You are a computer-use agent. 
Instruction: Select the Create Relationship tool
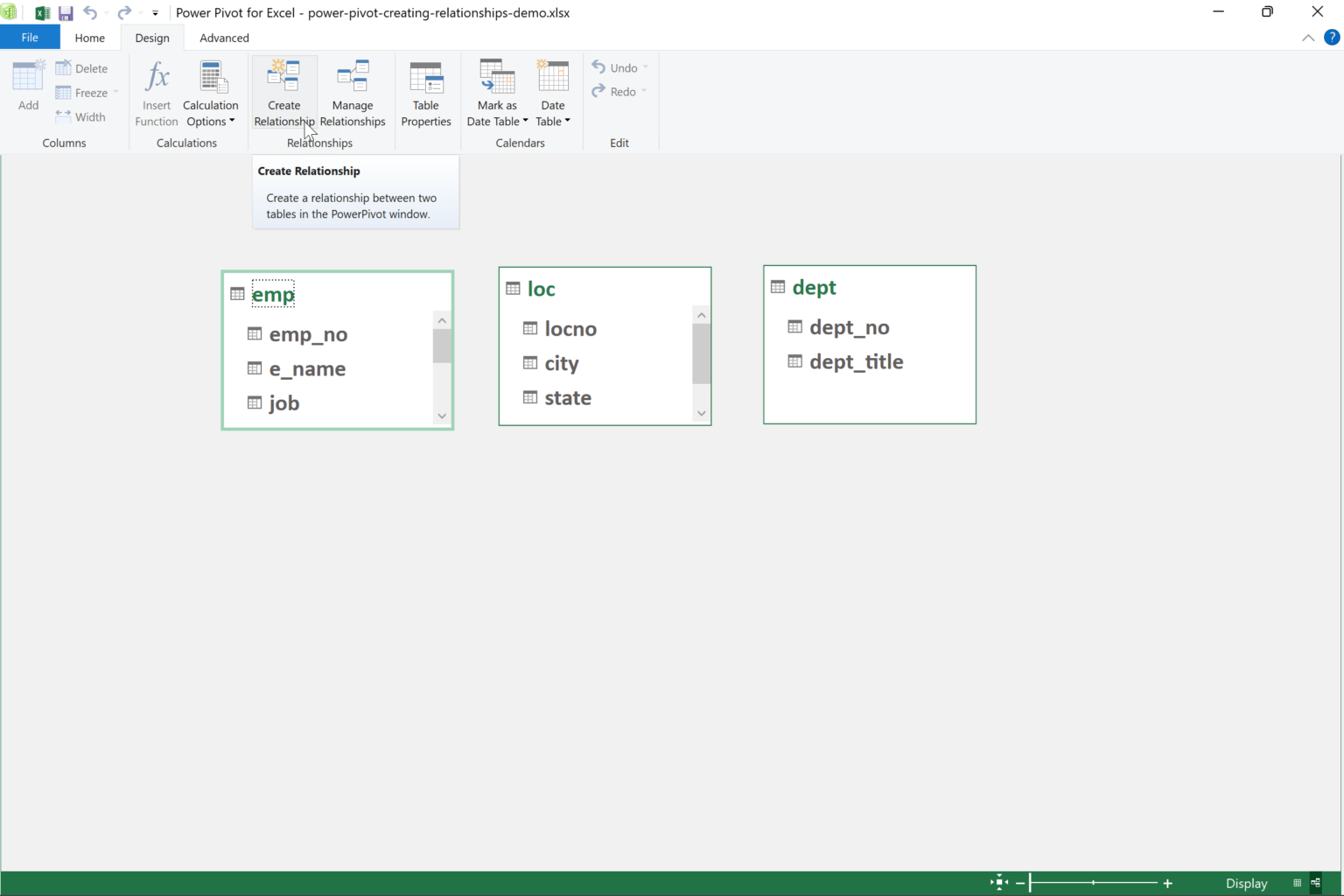(x=283, y=92)
